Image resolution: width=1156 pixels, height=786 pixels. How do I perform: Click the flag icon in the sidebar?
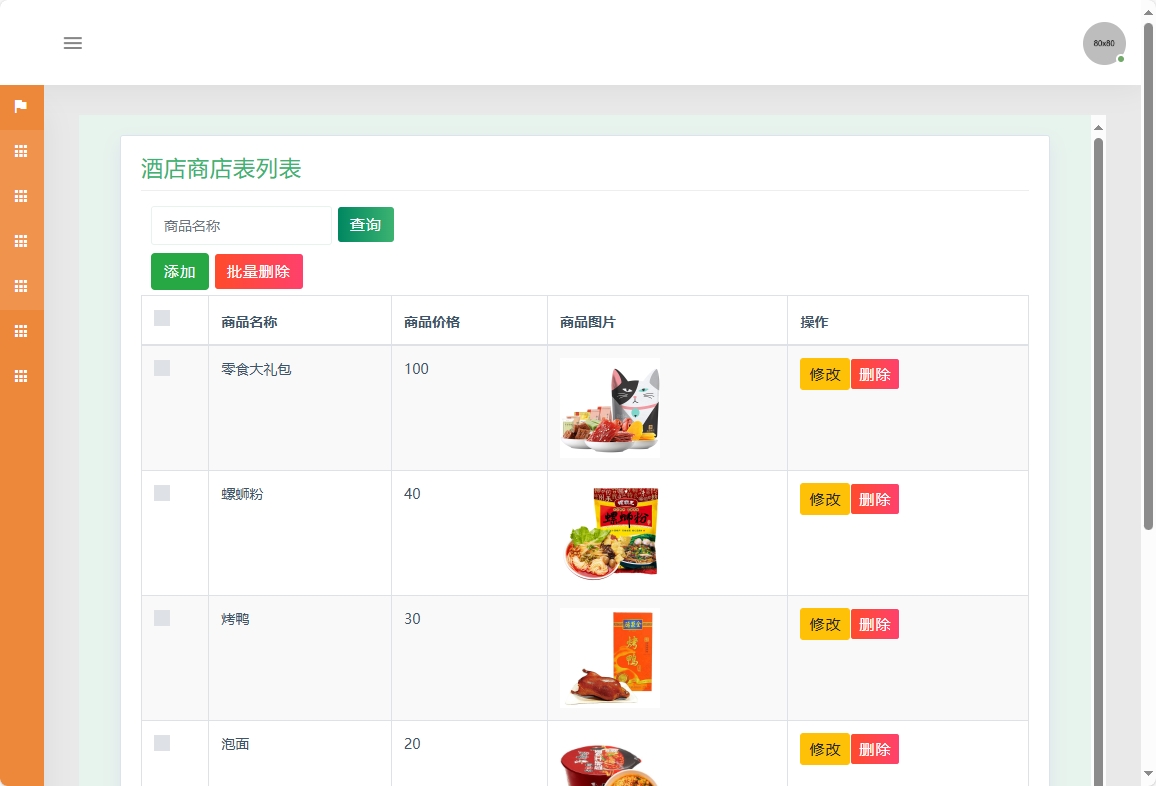pyautogui.click(x=21, y=106)
